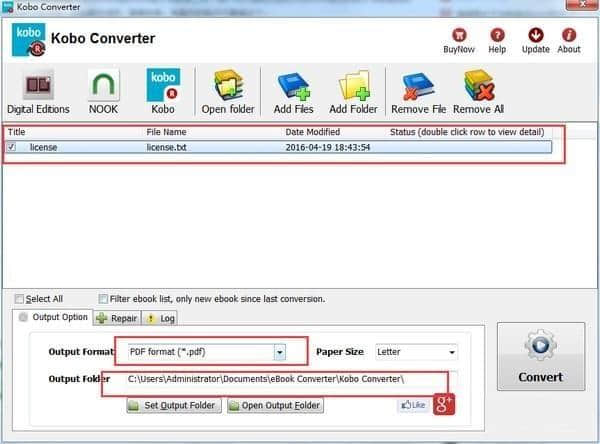Click the Convert button
The width and height of the screenshot is (600, 444).
coord(541,356)
